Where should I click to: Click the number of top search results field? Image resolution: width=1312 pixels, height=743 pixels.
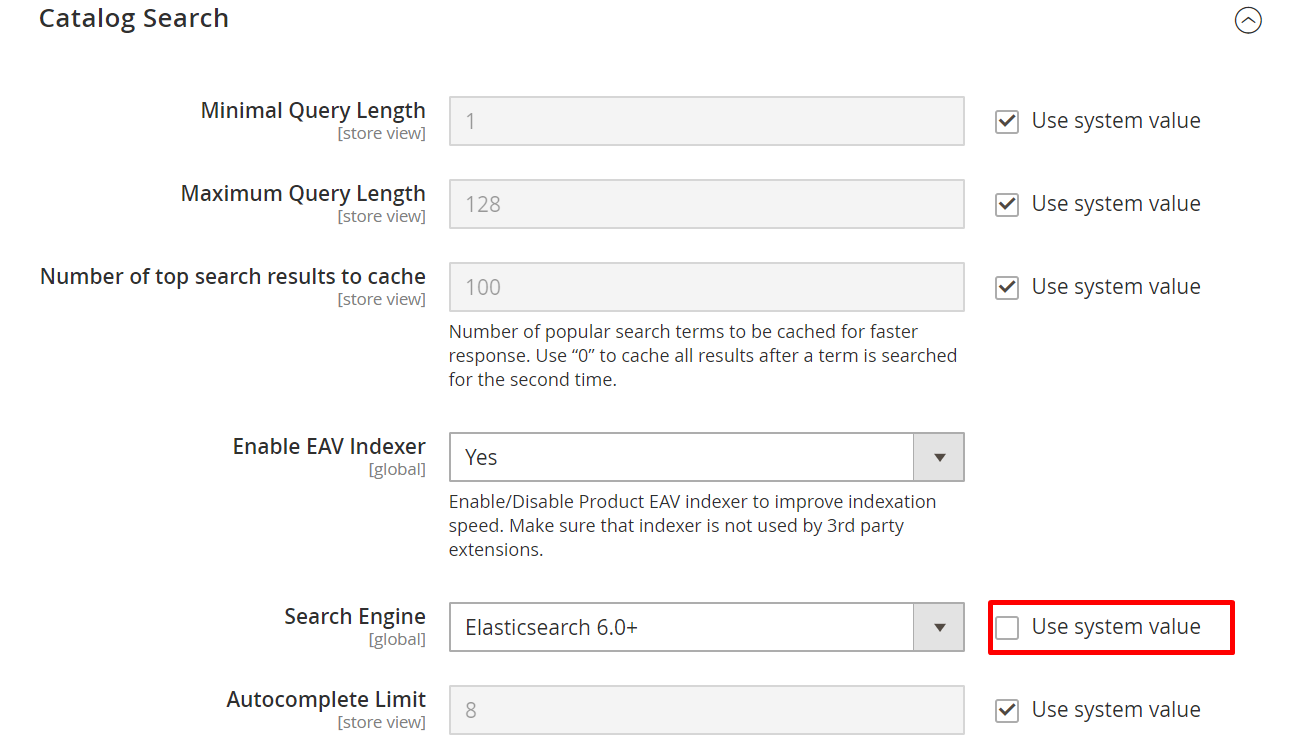click(x=706, y=287)
